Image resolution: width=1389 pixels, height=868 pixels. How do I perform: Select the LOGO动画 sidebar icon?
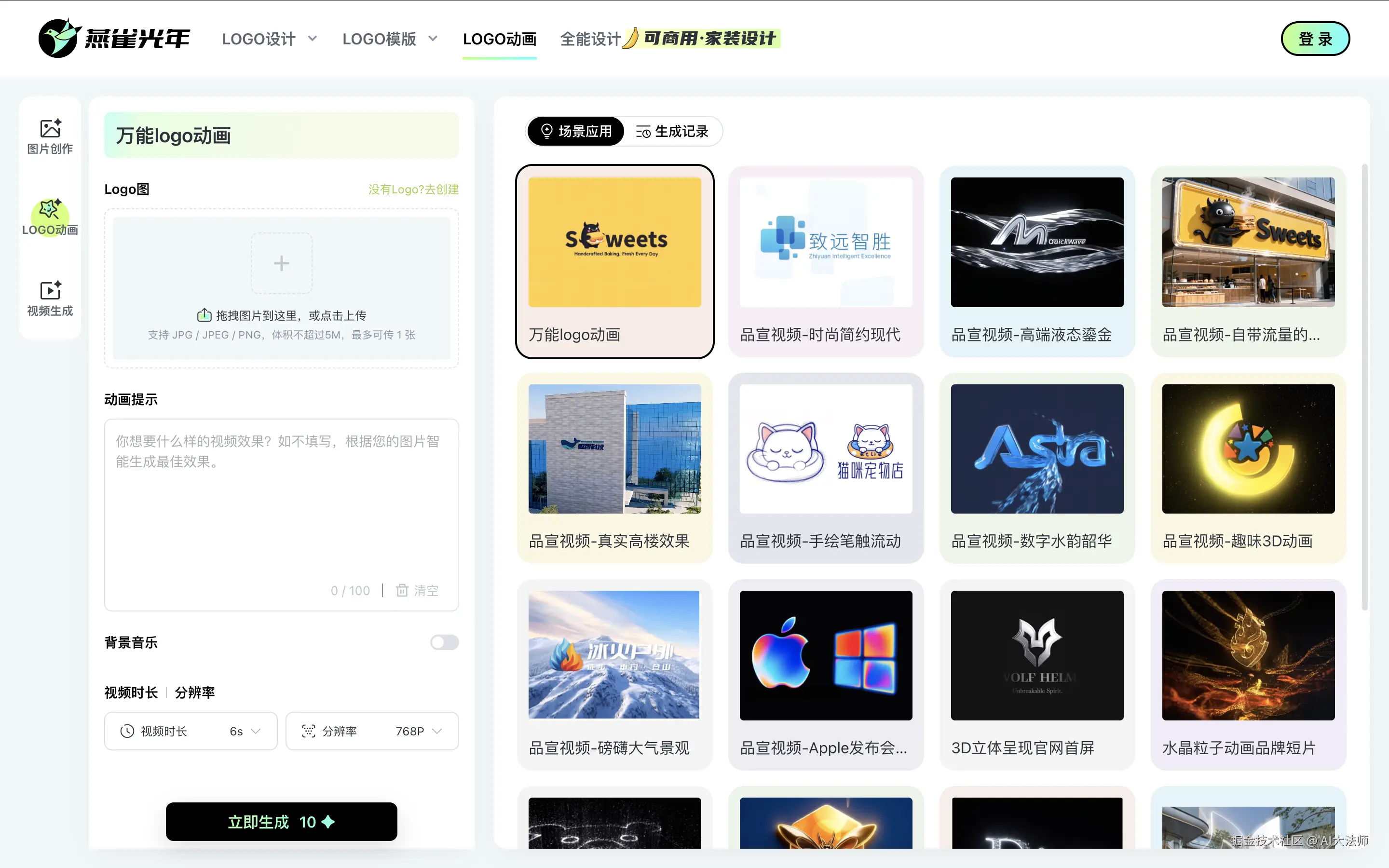50,217
